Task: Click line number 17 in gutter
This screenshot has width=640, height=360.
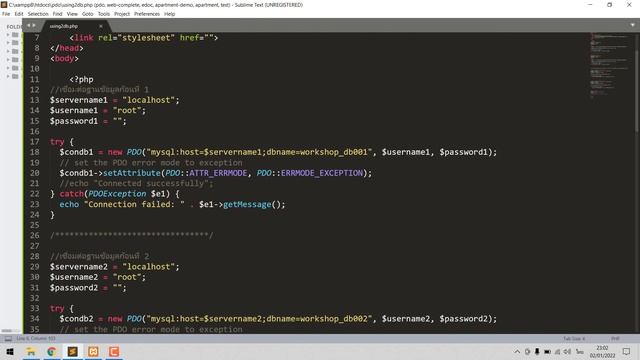Action: pos(35,142)
